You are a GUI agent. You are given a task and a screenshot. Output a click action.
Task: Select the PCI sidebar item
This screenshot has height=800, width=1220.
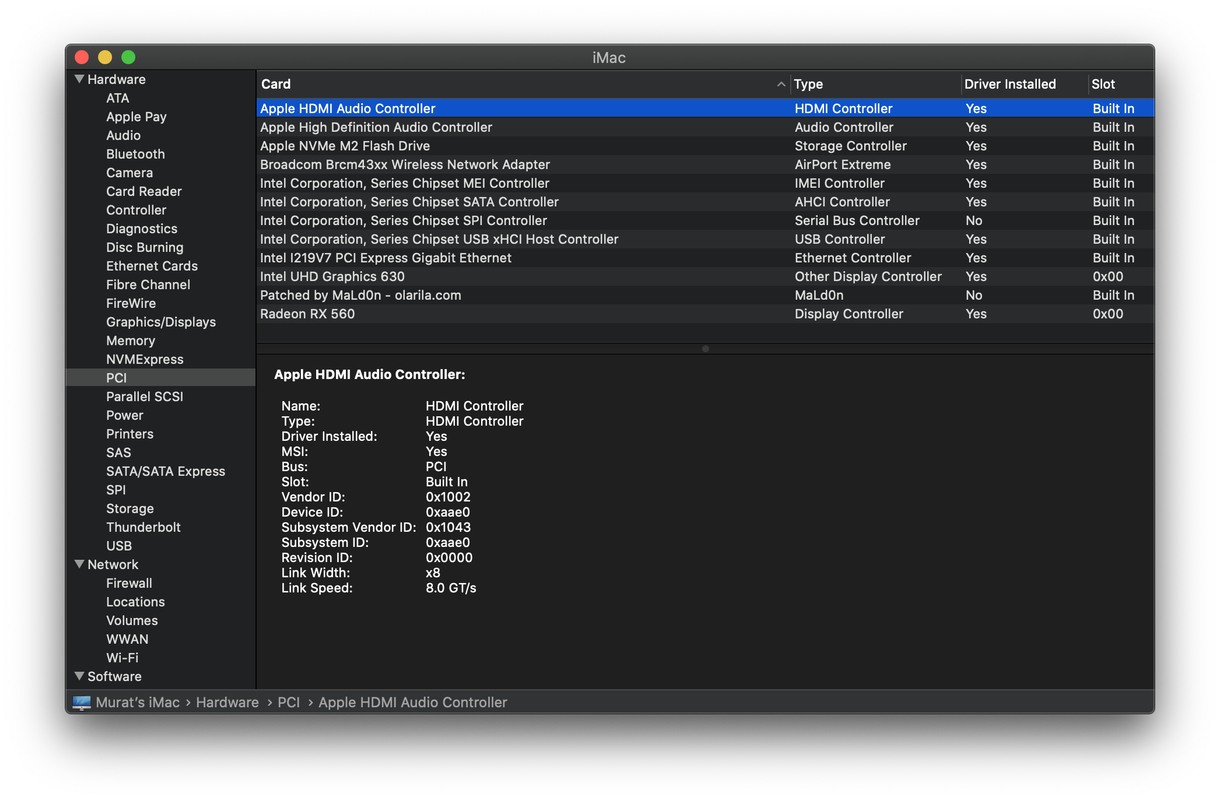(x=160, y=378)
